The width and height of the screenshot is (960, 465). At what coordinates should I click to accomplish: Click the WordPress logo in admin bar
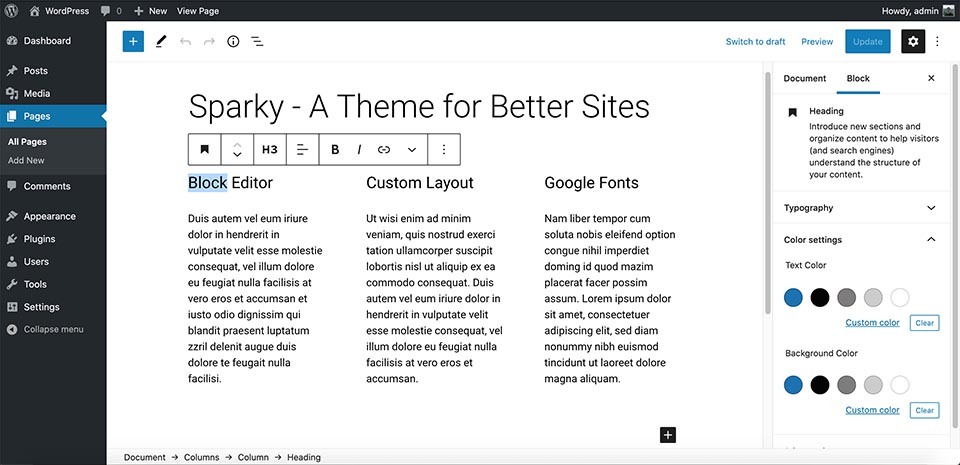coord(11,10)
